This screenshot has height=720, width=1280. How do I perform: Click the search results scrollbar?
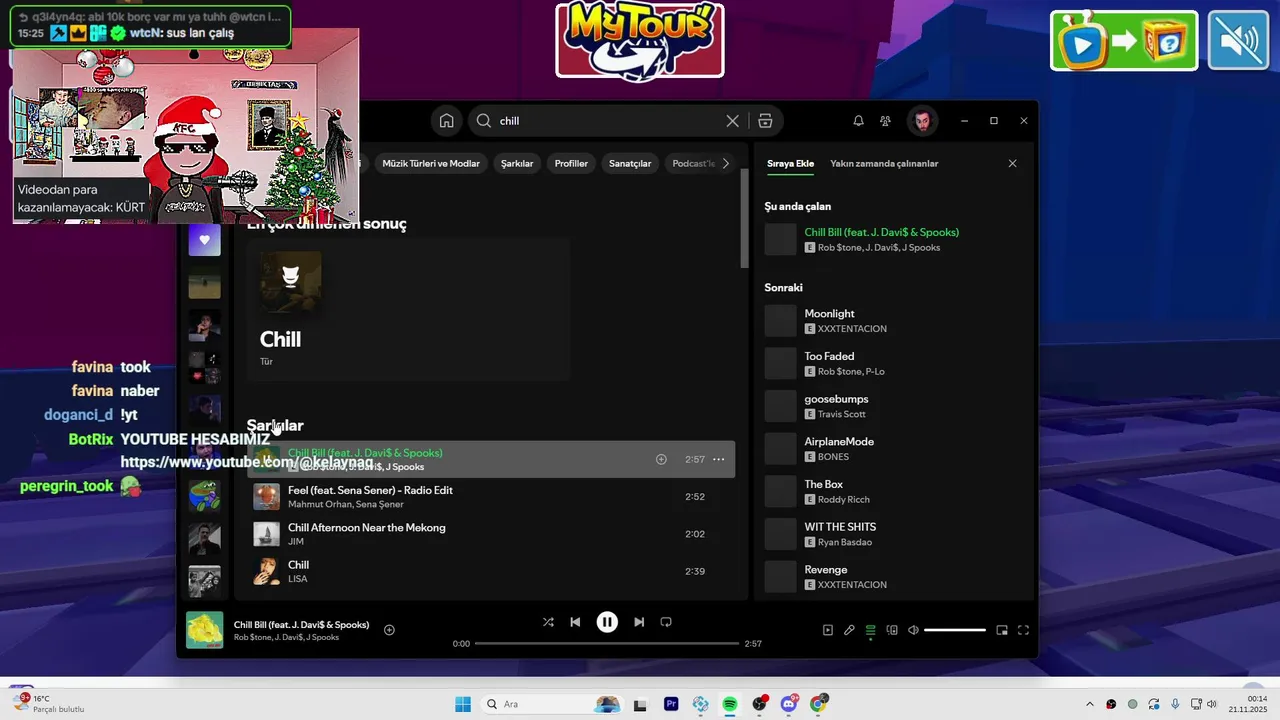click(x=744, y=218)
